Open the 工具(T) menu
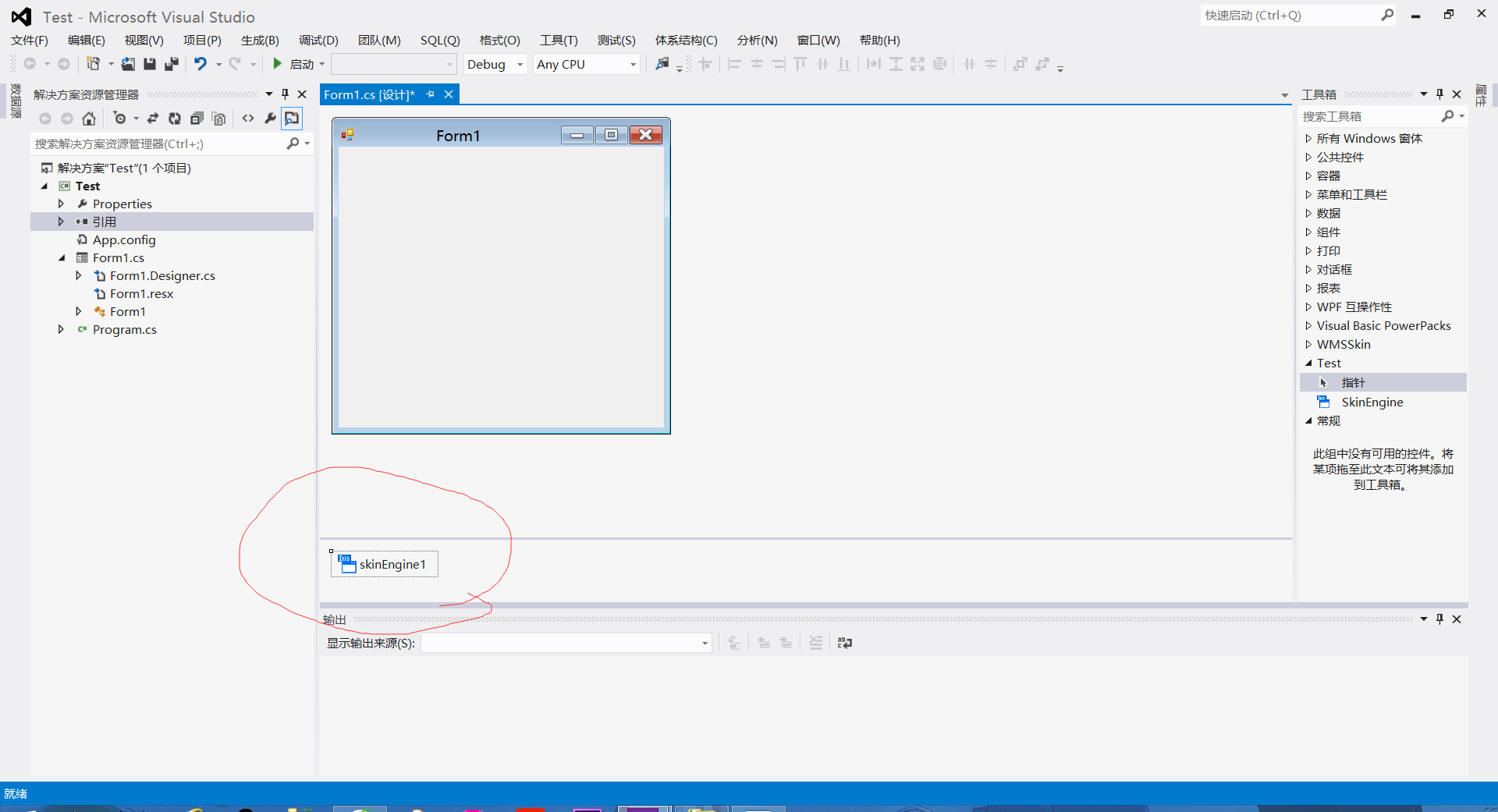The height and width of the screenshot is (812, 1498). [559, 41]
